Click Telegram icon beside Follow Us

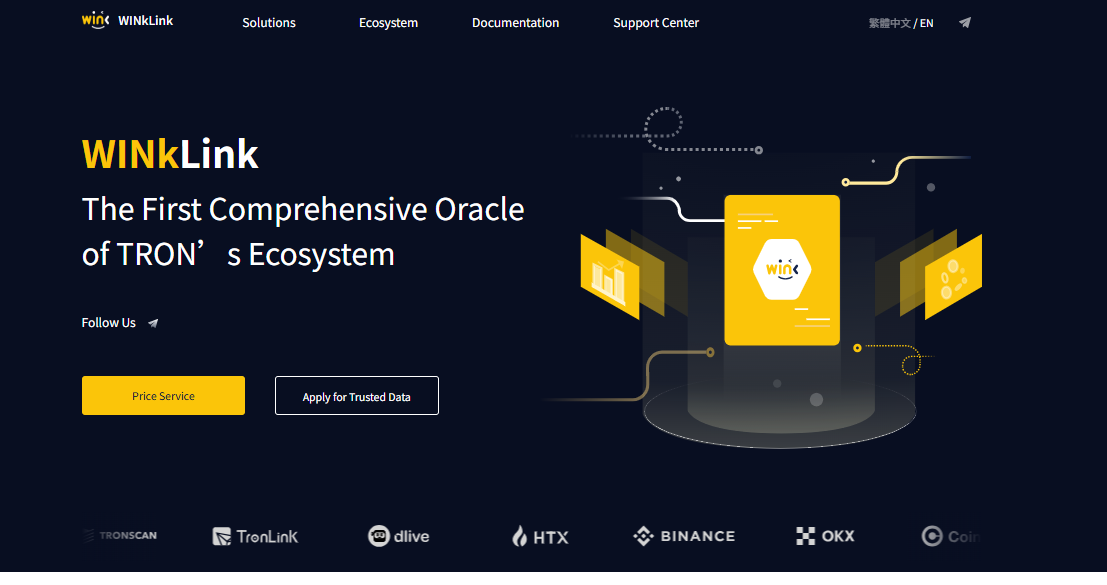pyautogui.click(x=153, y=323)
